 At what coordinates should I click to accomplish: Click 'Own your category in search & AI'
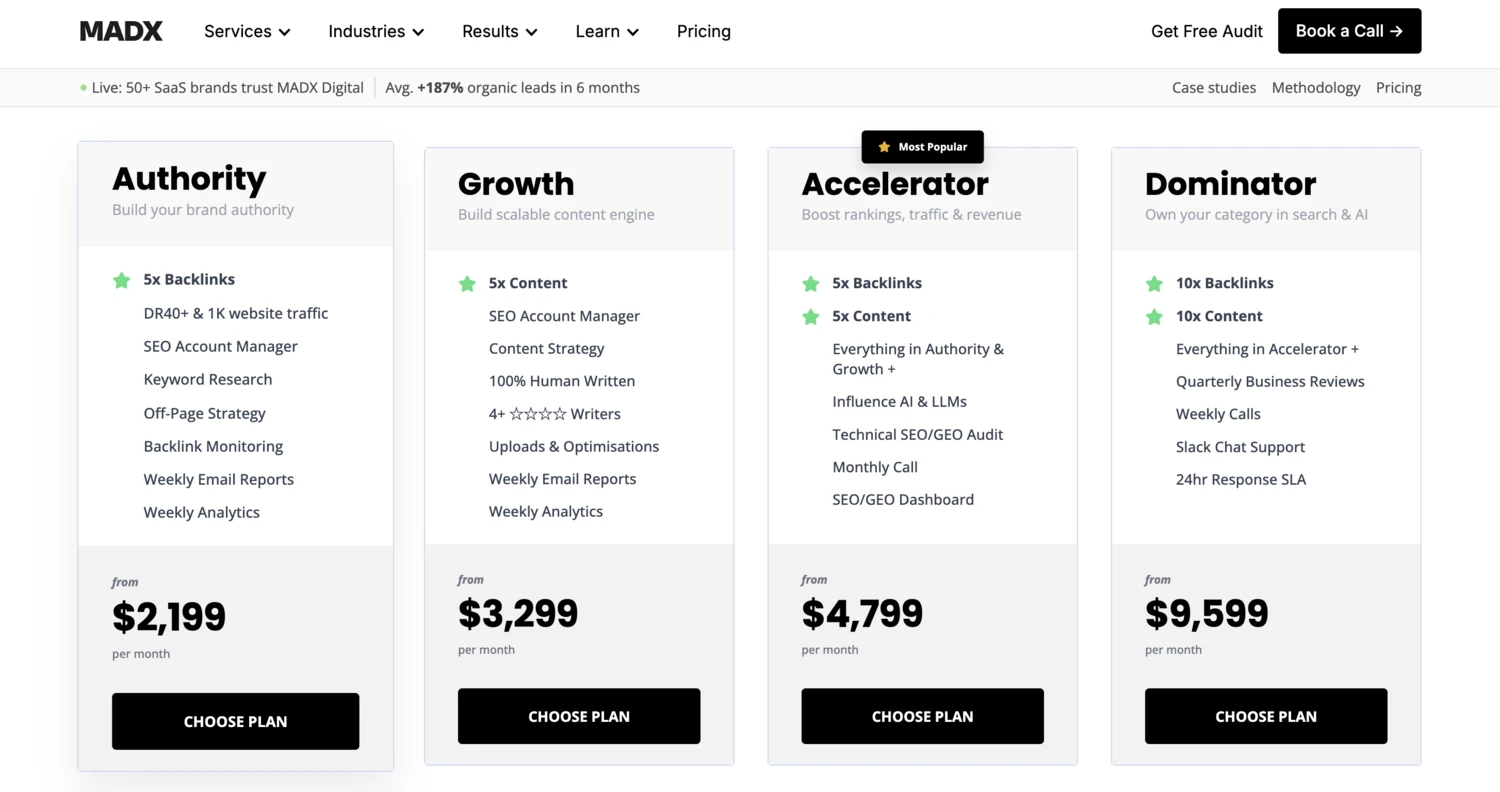tap(1256, 214)
